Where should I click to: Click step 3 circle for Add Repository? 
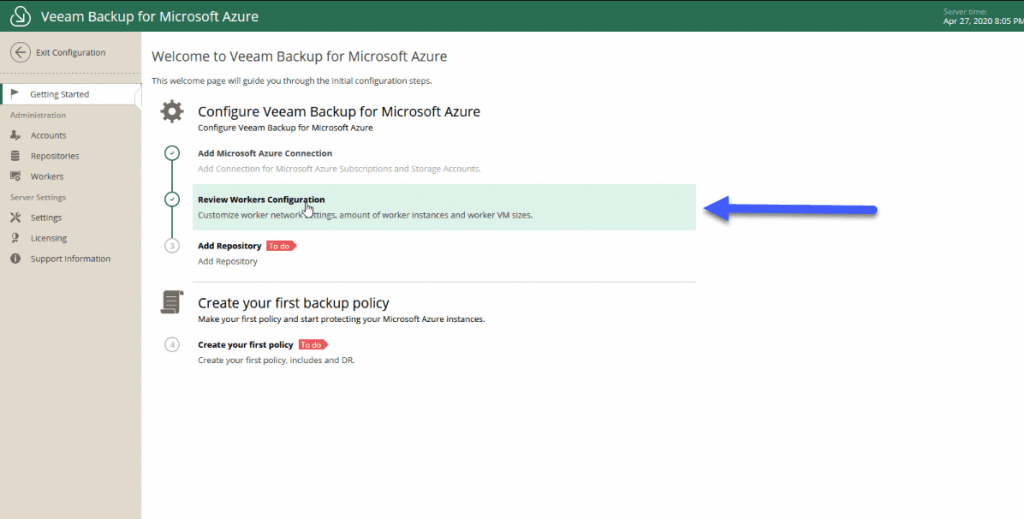(172, 246)
